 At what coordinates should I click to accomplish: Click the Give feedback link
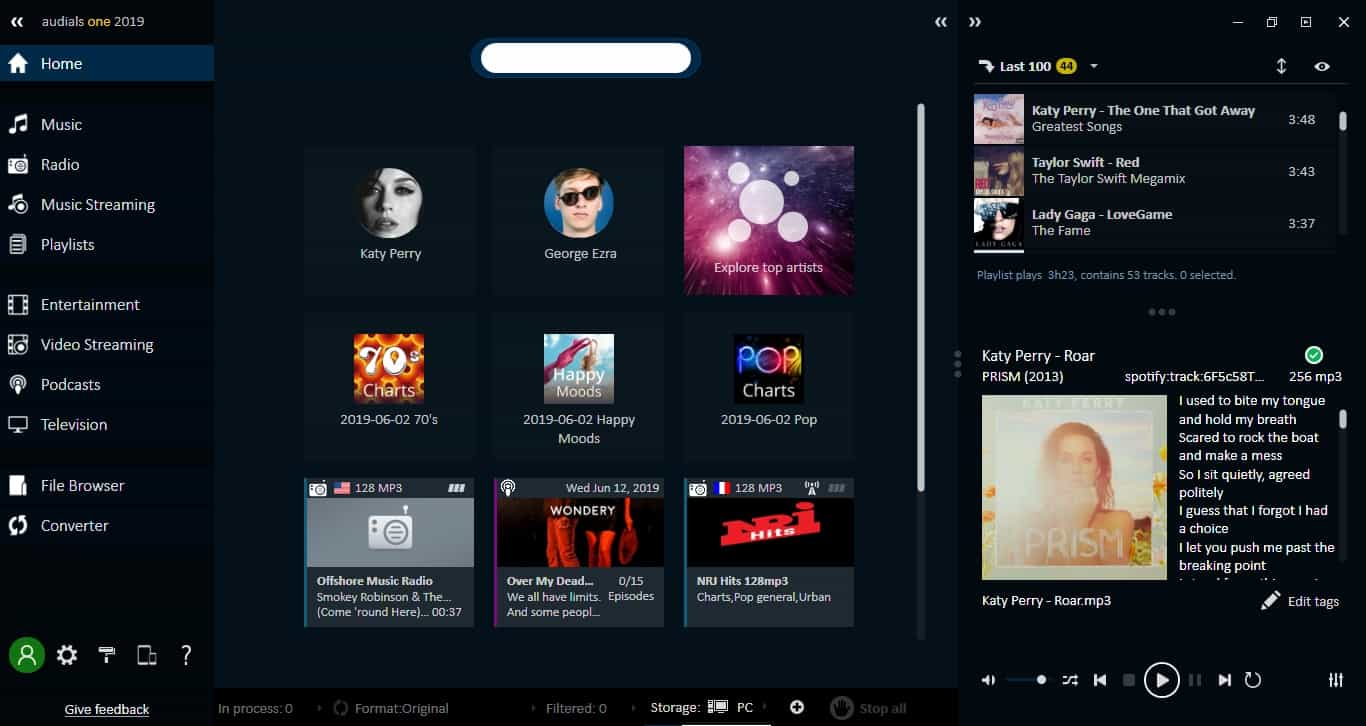click(x=107, y=709)
